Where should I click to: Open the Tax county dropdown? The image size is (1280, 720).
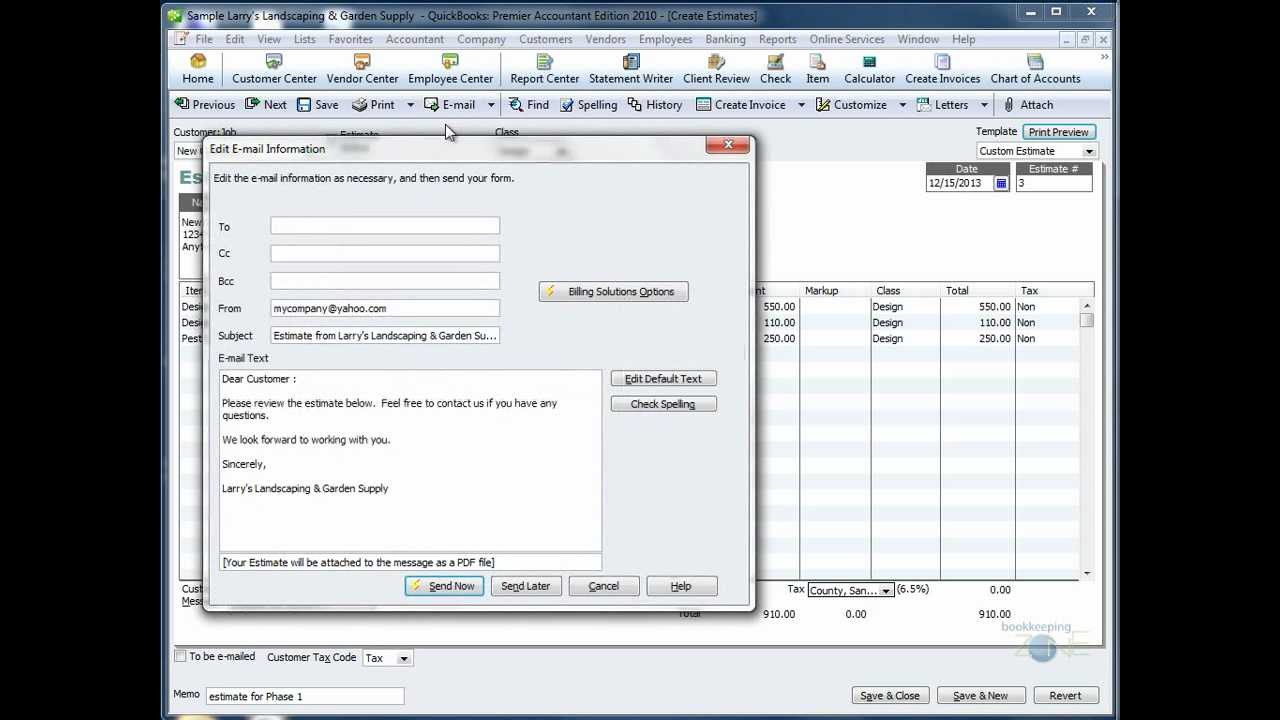[x=886, y=590]
